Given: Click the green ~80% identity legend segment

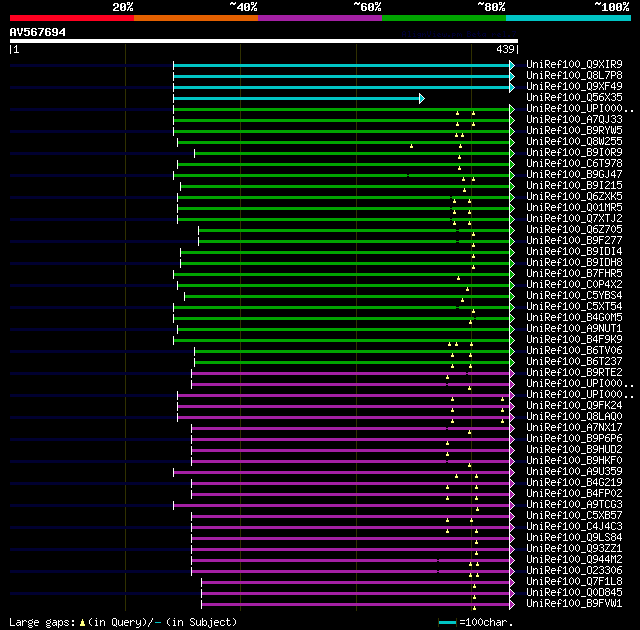Looking at the screenshot, I should [x=444, y=18].
